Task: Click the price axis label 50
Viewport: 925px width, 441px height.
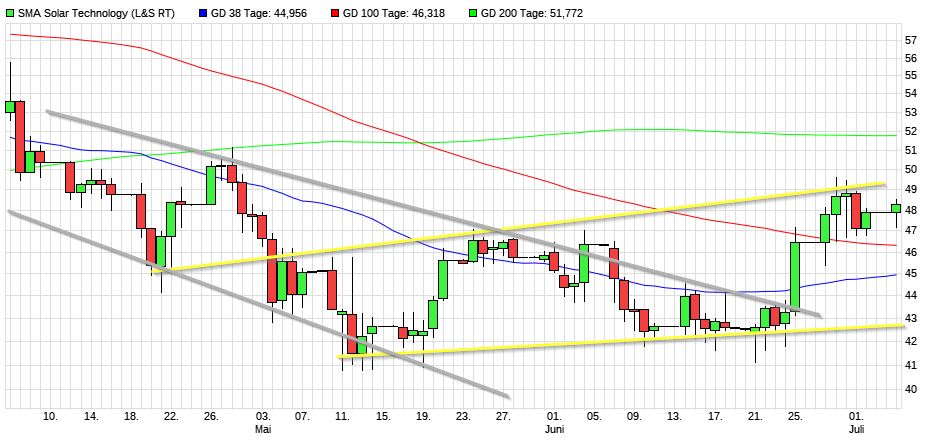Action: coord(912,170)
